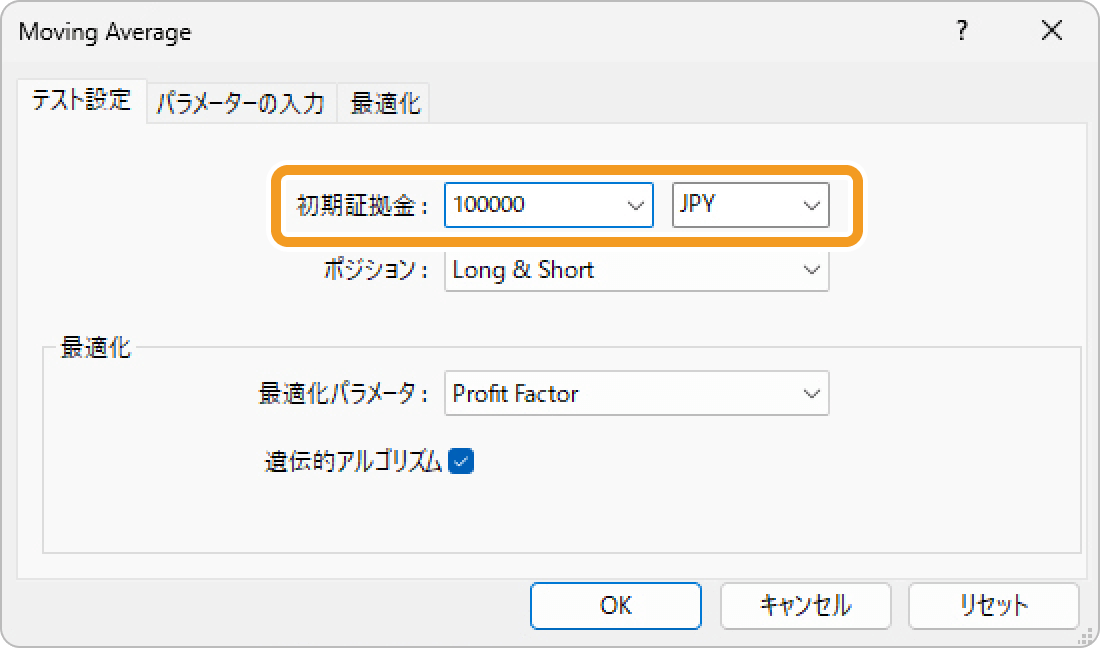Viewport: 1100px width, 648px height.
Task: Expand the 初期証拠金 amount dropdown arrow
Action: (x=636, y=205)
